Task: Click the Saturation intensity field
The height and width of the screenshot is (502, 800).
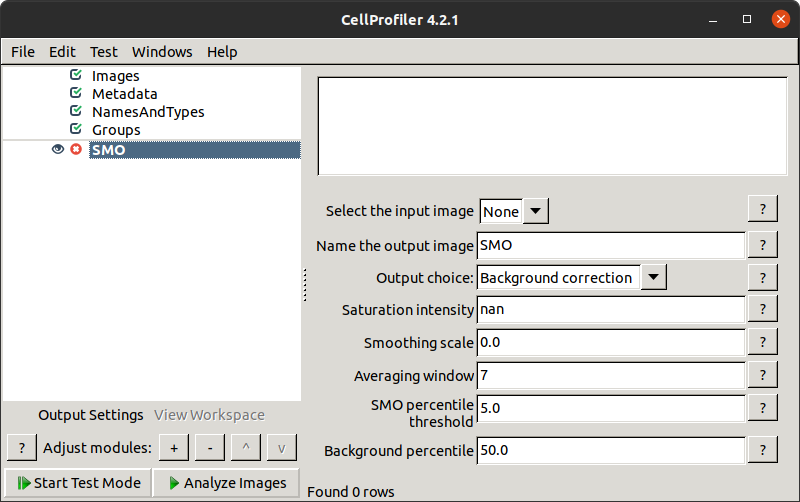Action: pyautogui.click(x=611, y=309)
